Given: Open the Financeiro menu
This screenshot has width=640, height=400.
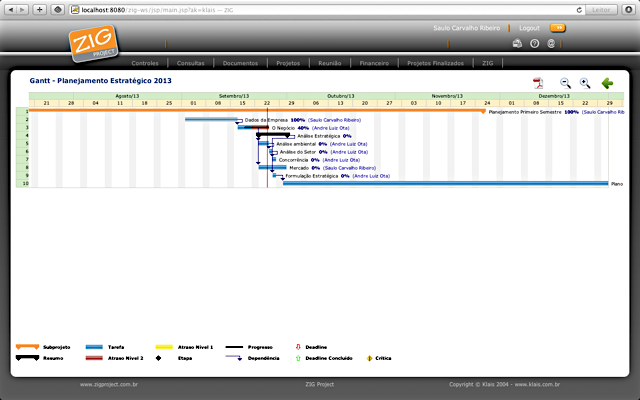Looking at the screenshot, I should click(374, 63).
